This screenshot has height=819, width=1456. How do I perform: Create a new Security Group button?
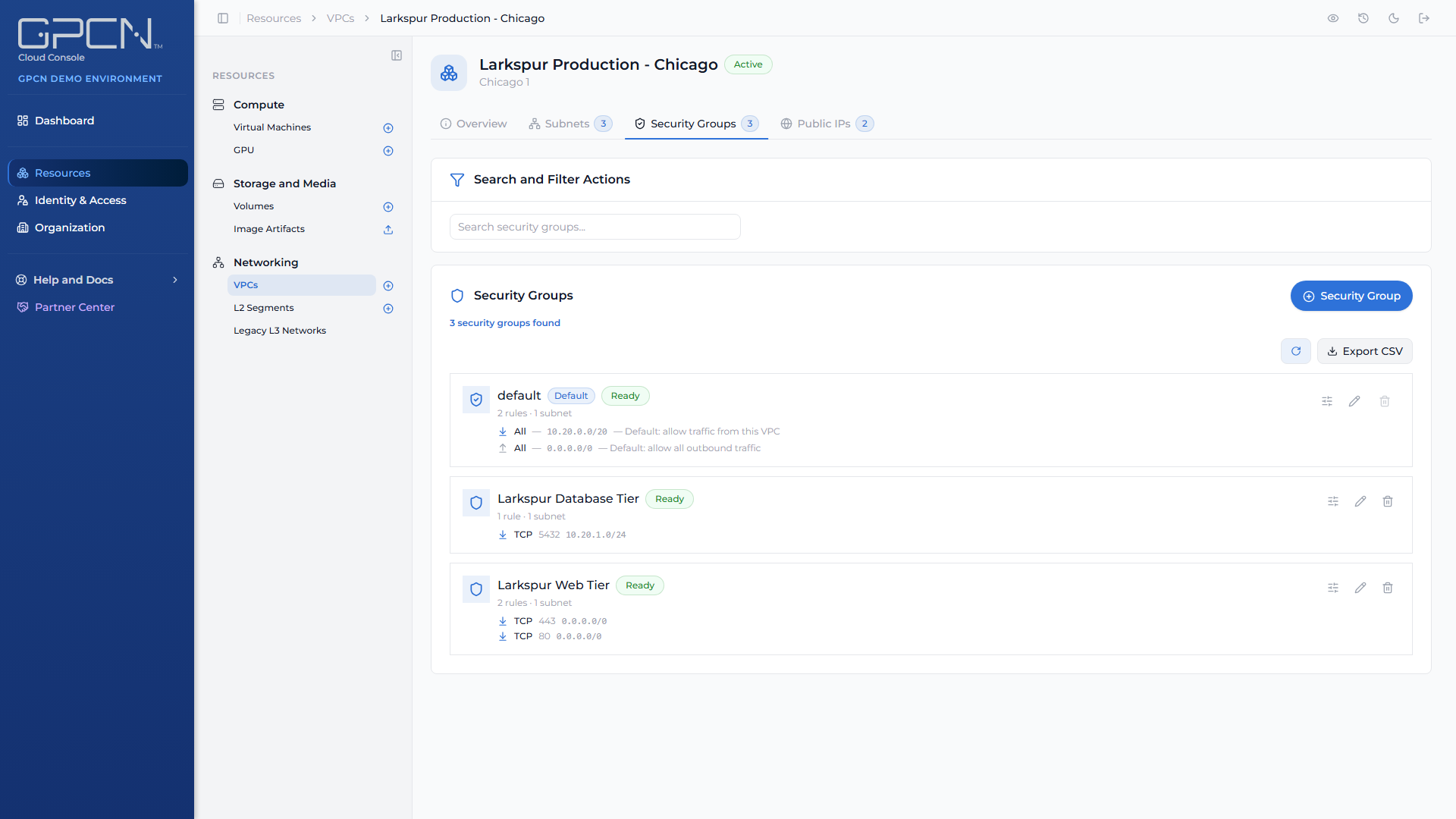tap(1351, 296)
